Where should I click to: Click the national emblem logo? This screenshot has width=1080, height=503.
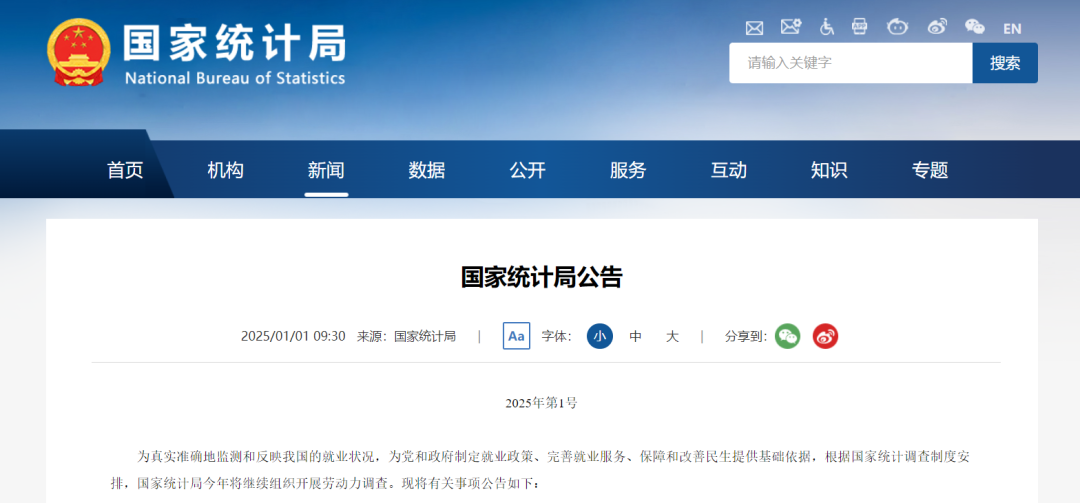click(x=79, y=53)
